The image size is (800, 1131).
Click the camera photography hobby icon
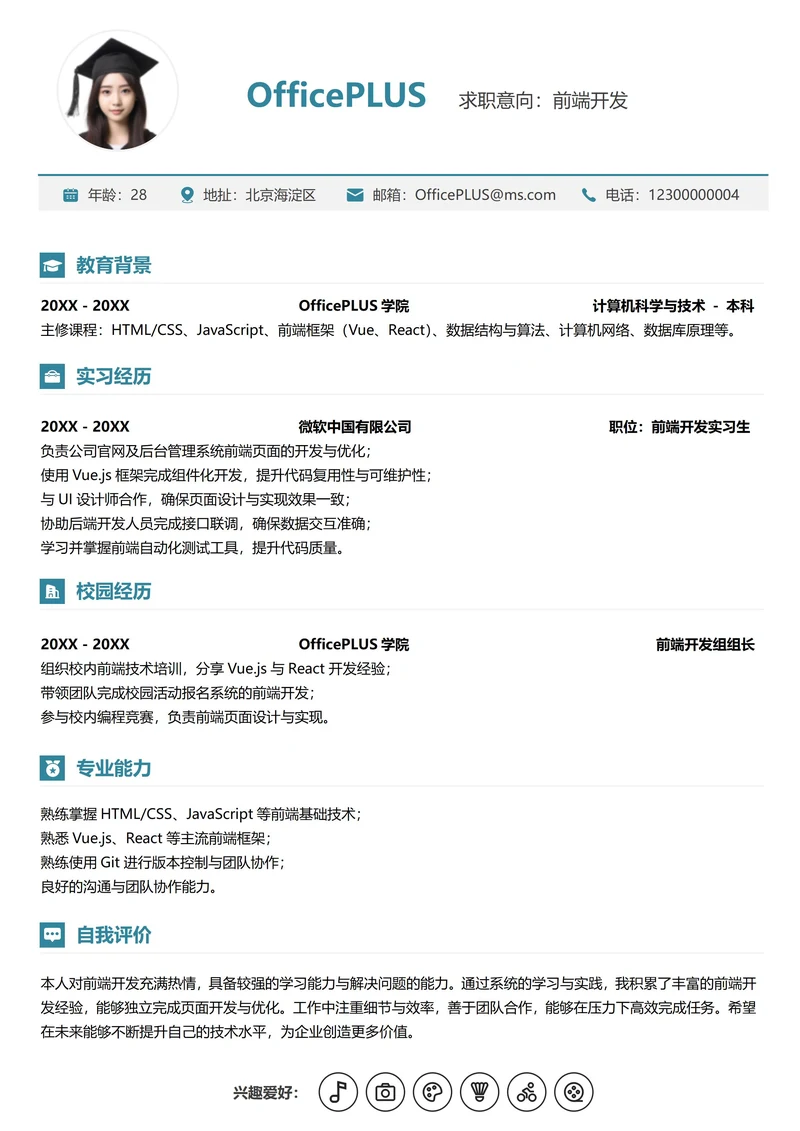pyautogui.click(x=385, y=1092)
